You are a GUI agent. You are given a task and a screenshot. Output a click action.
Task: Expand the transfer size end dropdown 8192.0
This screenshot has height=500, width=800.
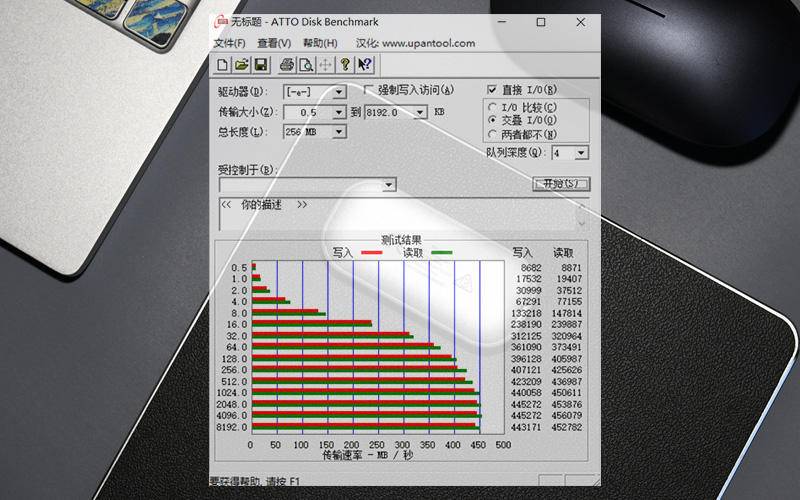[420, 112]
